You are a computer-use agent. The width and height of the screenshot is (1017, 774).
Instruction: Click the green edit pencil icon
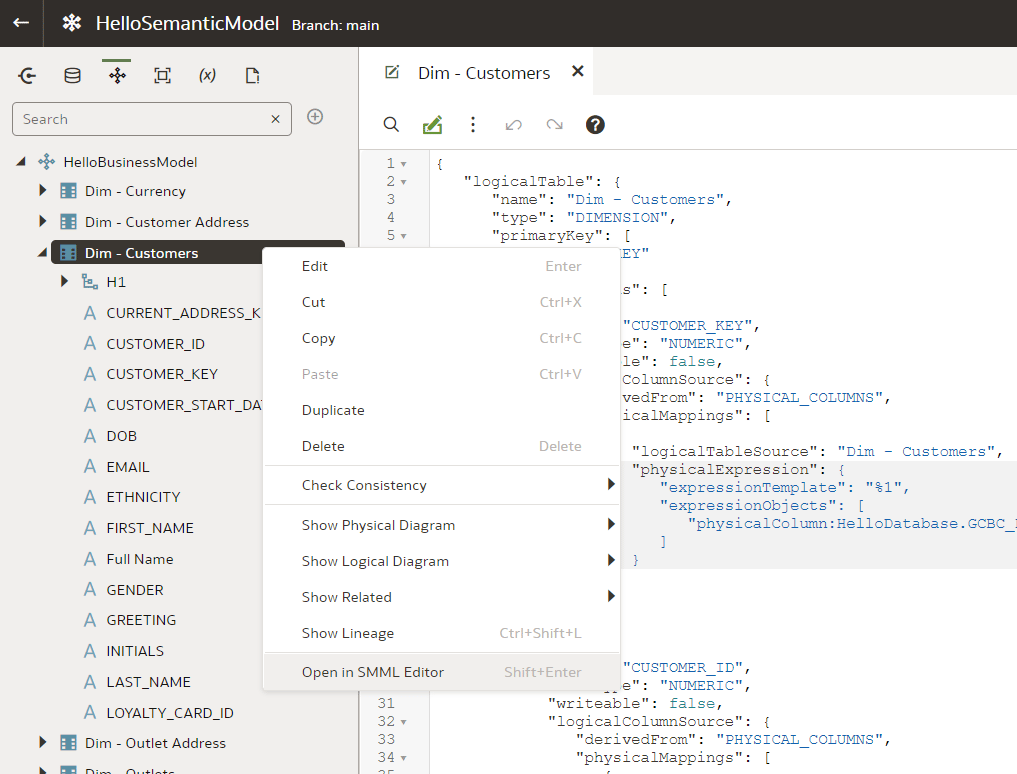[432, 124]
